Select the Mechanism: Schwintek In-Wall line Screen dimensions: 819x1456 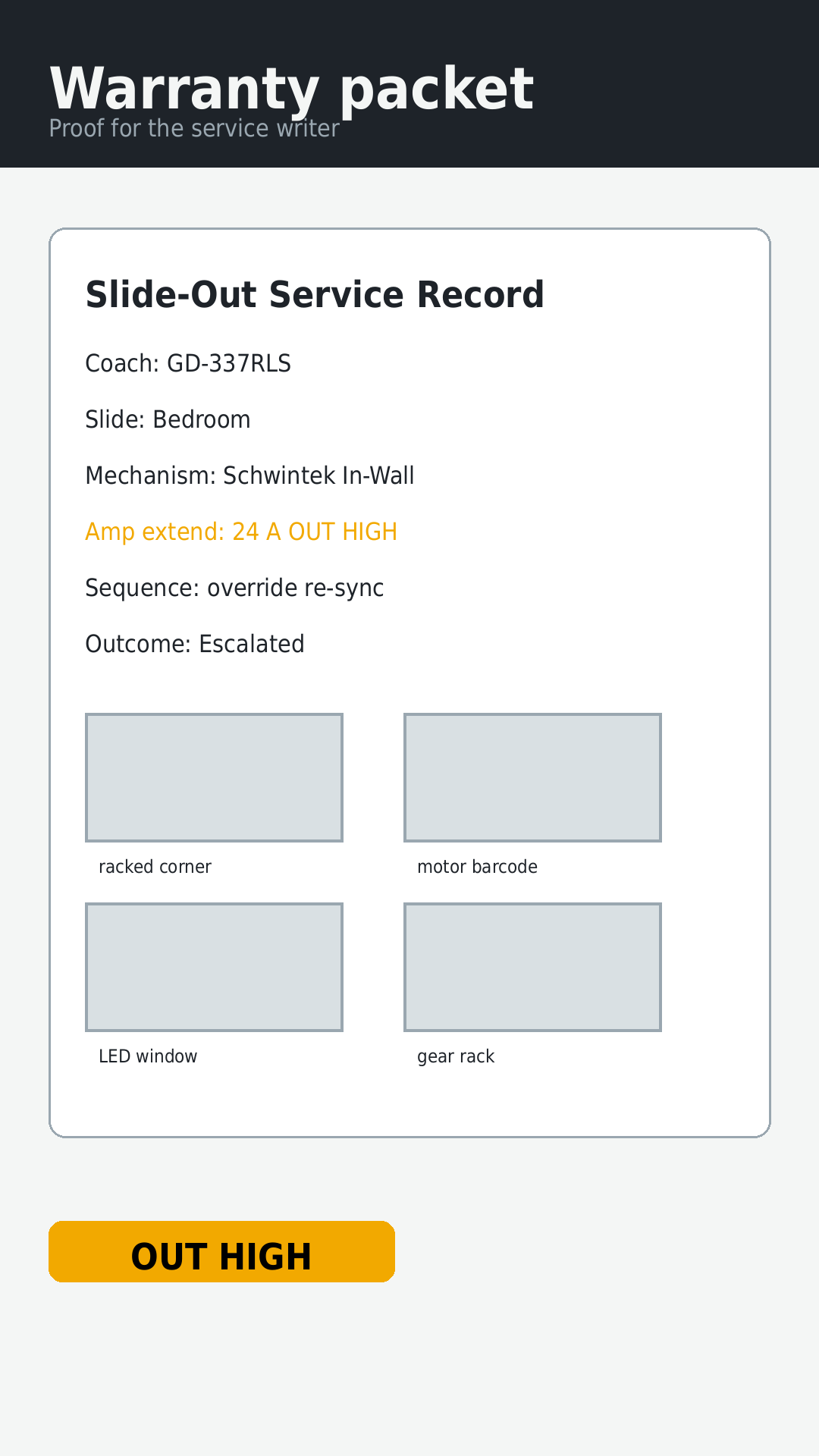(x=249, y=475)
